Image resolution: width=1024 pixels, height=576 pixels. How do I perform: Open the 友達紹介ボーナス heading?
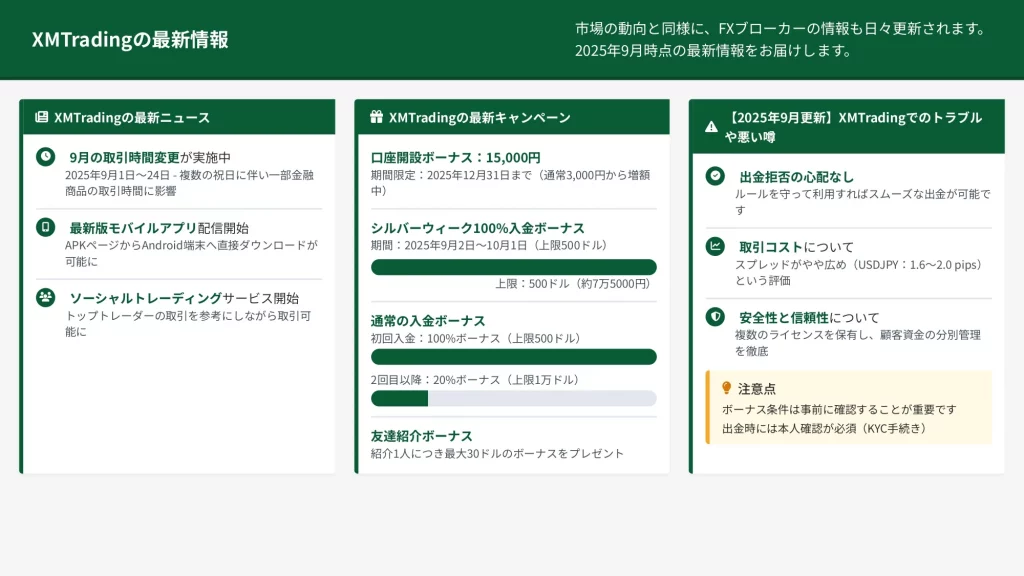(421, 435)
